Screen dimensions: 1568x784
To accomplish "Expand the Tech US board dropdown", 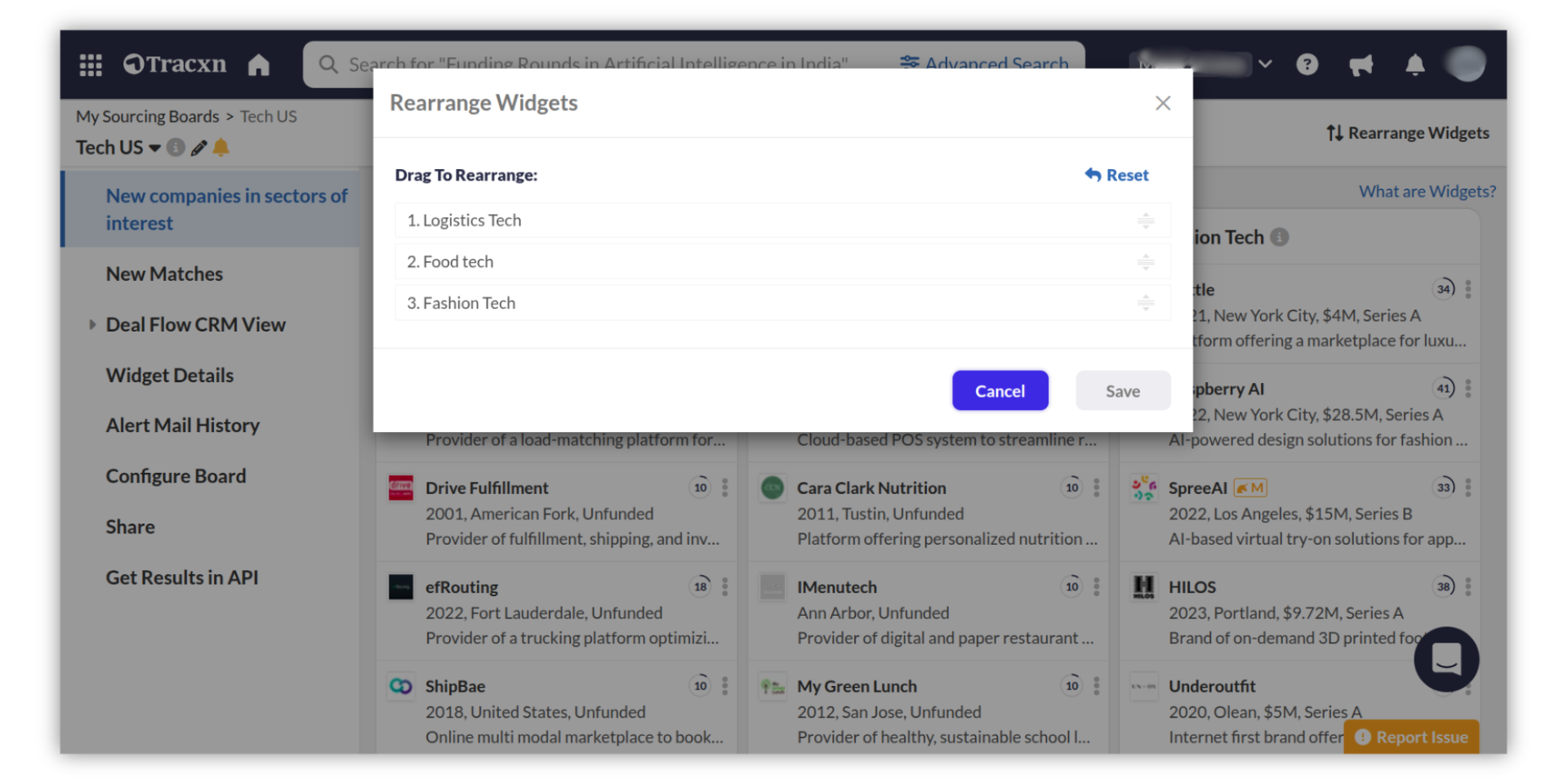I will click(x=154, y=149).
